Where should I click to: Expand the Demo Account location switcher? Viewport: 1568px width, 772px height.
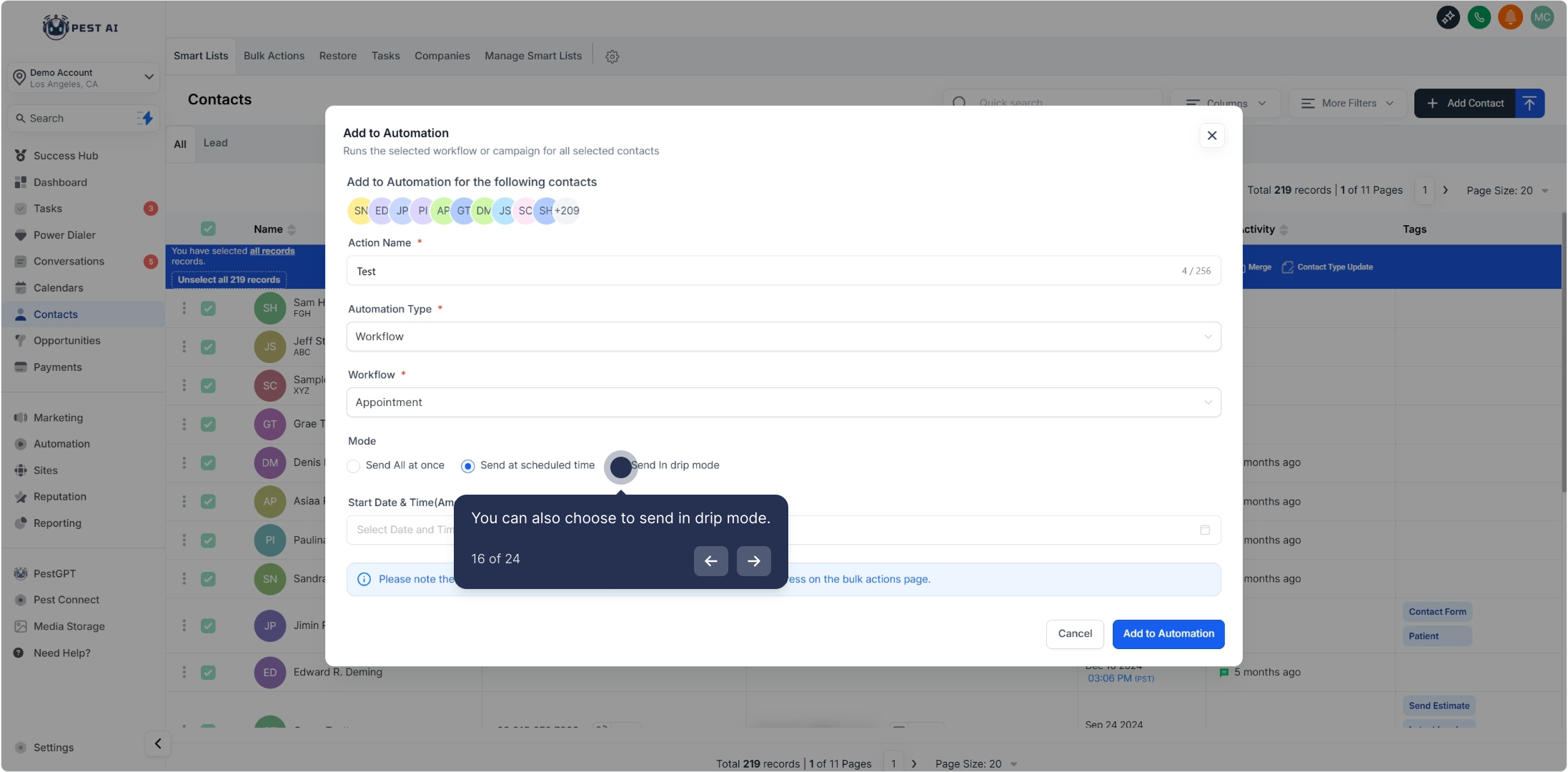[84, 78]
